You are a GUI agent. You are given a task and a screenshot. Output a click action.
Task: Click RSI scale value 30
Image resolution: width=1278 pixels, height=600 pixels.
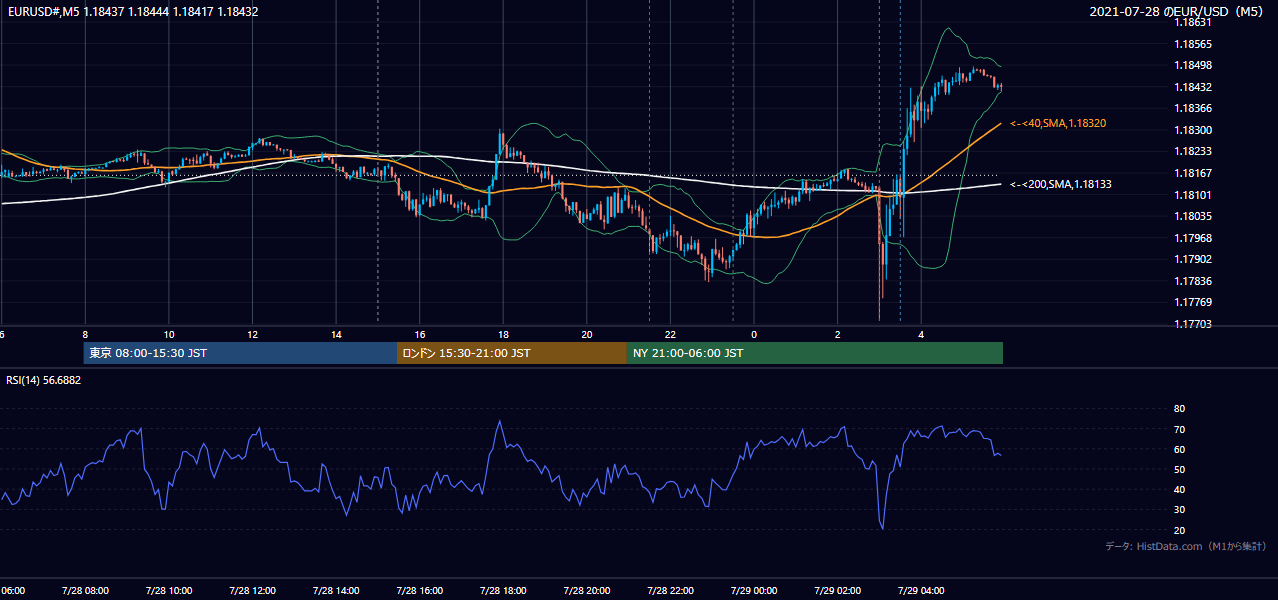[1179, 510]
